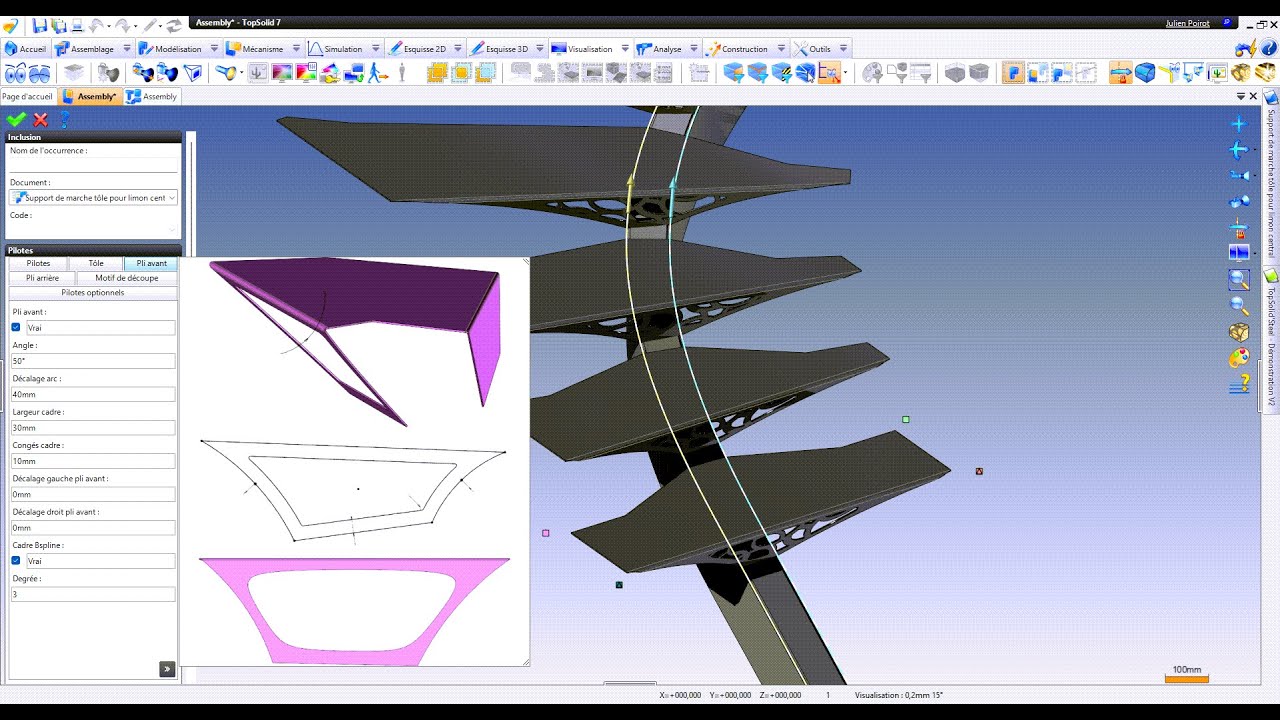
Task: Click the orange arrow with red padlock icon
Action: (x=1120, y=73)
